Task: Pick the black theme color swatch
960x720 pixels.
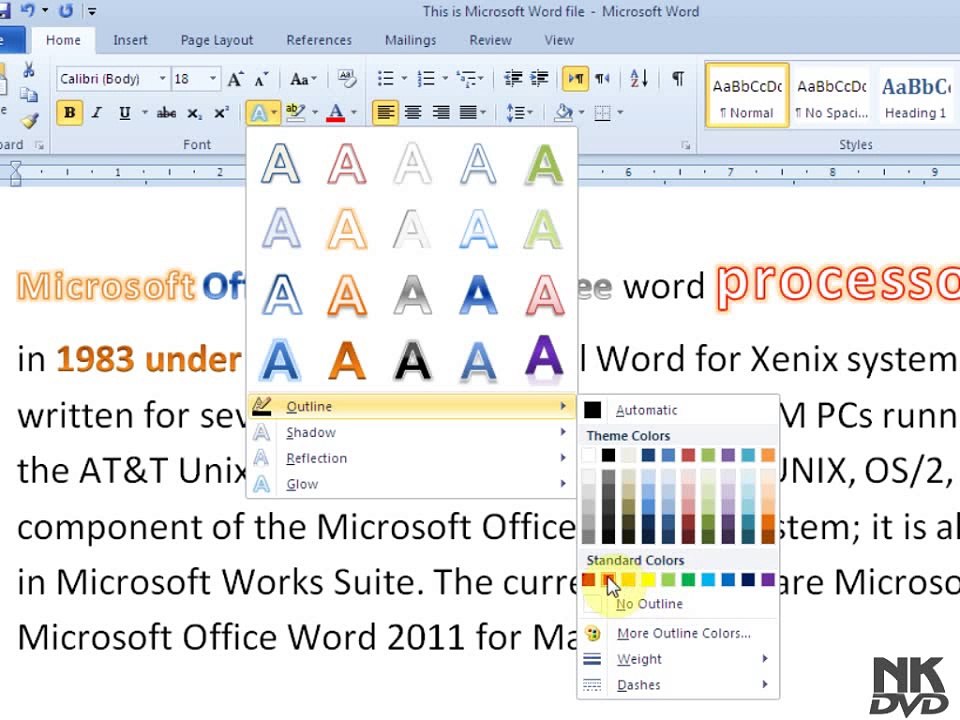Action: click(x=608, y=455)
